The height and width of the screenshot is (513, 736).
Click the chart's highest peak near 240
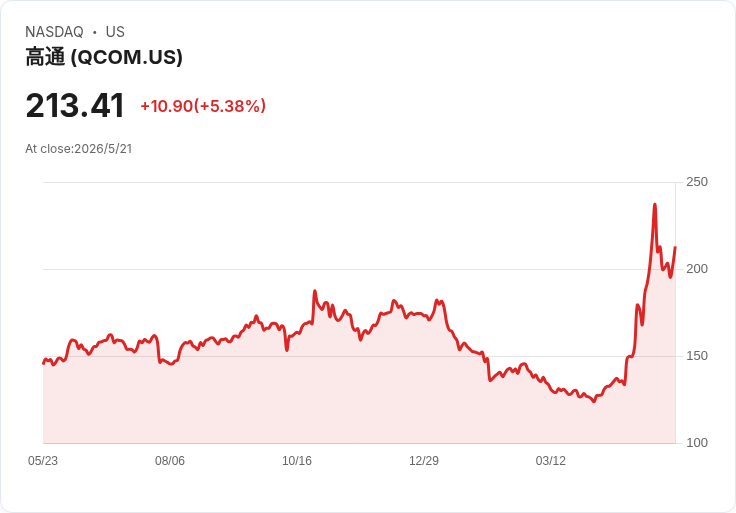(655, 204)
